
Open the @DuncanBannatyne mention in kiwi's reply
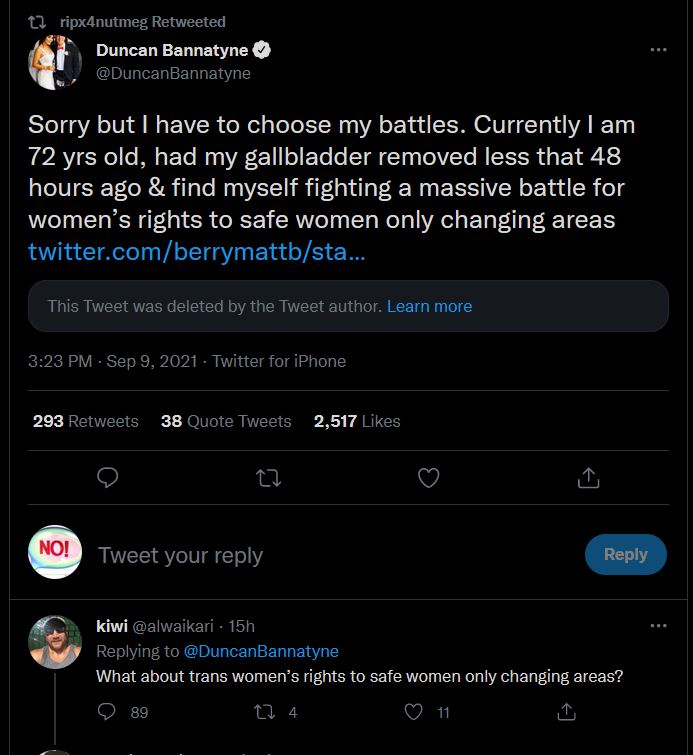coord(260,651)
